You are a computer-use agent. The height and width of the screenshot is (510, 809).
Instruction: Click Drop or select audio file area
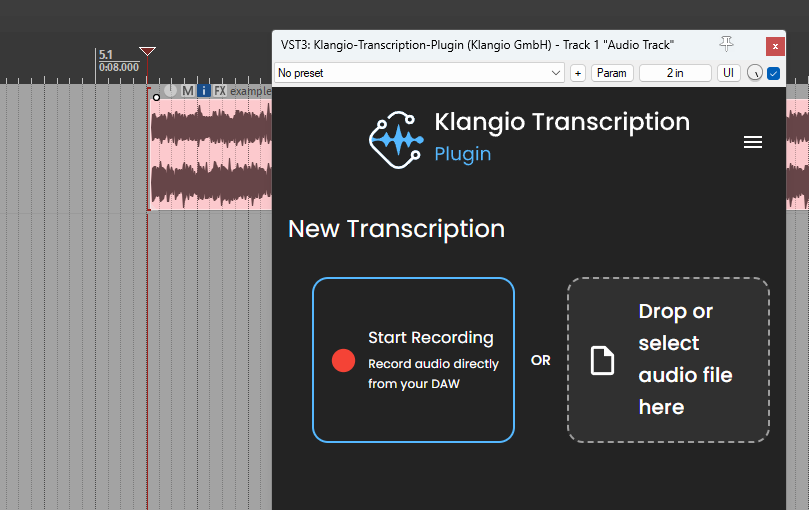click(668, 360)
